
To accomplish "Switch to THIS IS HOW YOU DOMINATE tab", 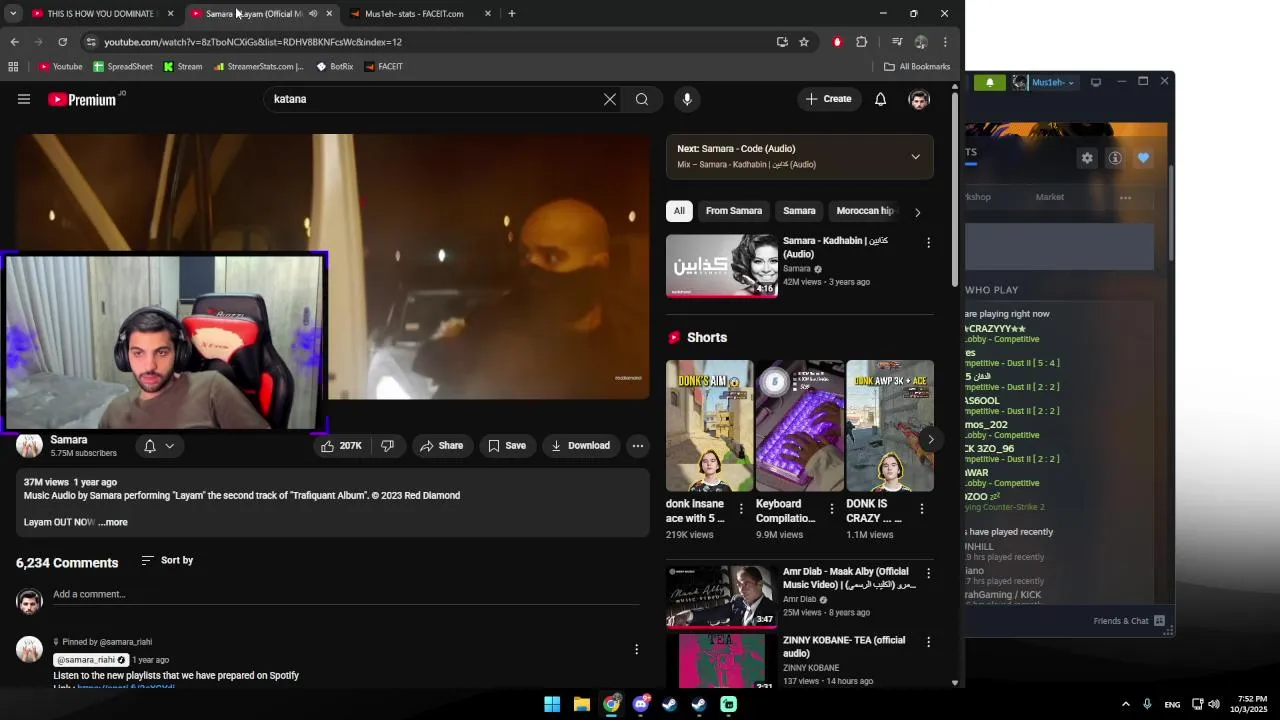I will coord(101,14).
